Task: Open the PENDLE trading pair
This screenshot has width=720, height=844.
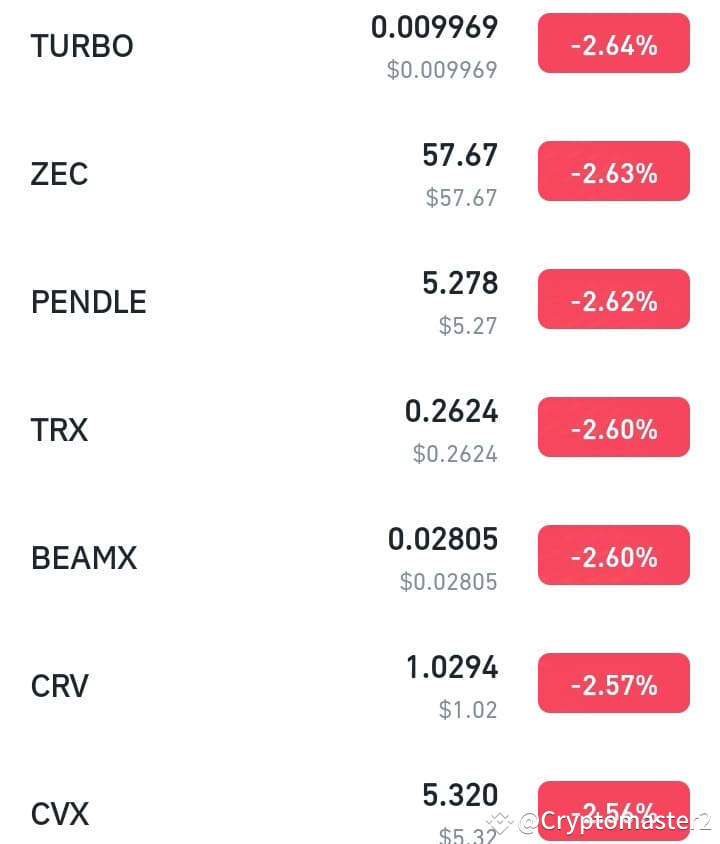Action: point(360,301)
